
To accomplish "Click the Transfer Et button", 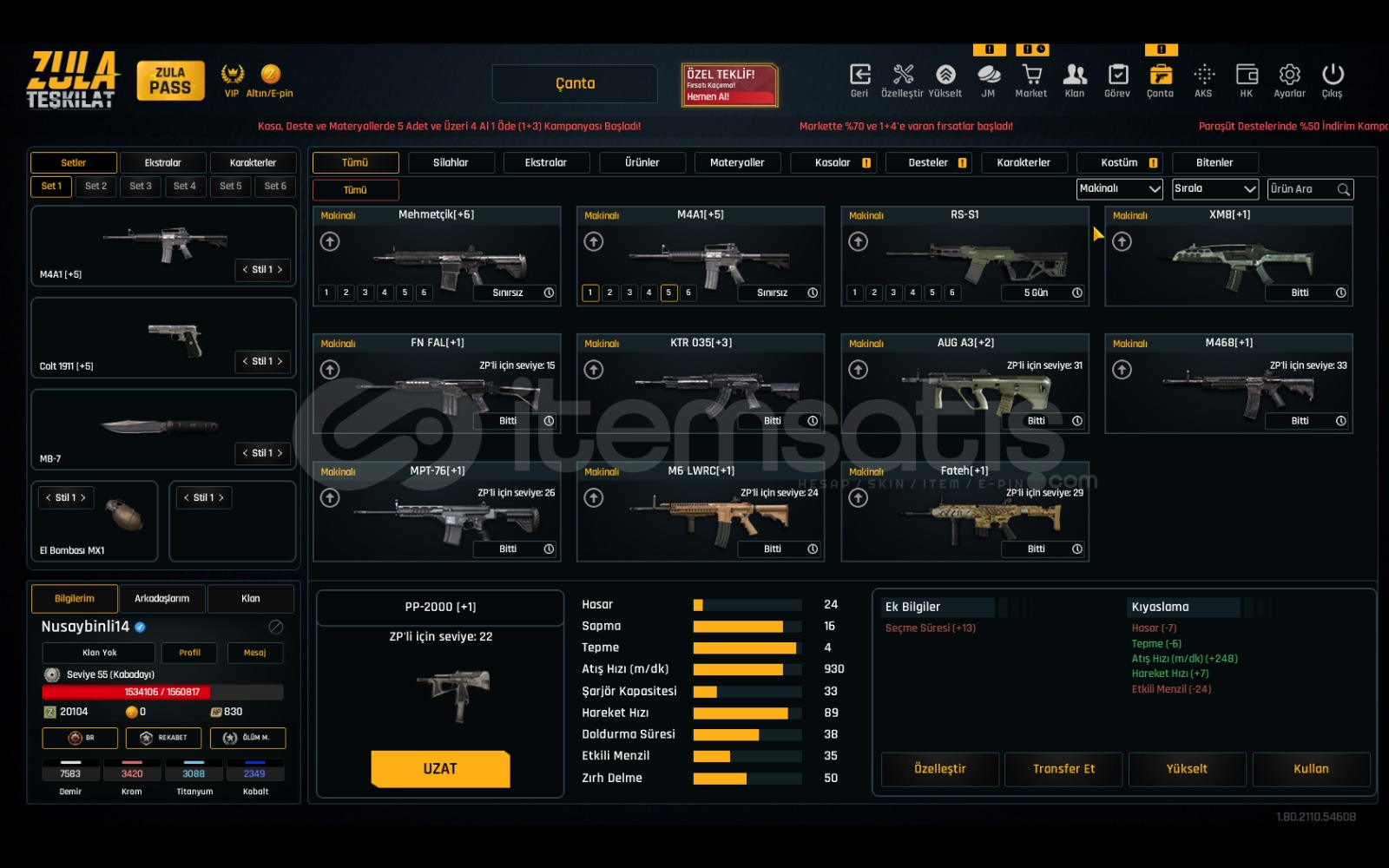I will tap(1063, 769).
